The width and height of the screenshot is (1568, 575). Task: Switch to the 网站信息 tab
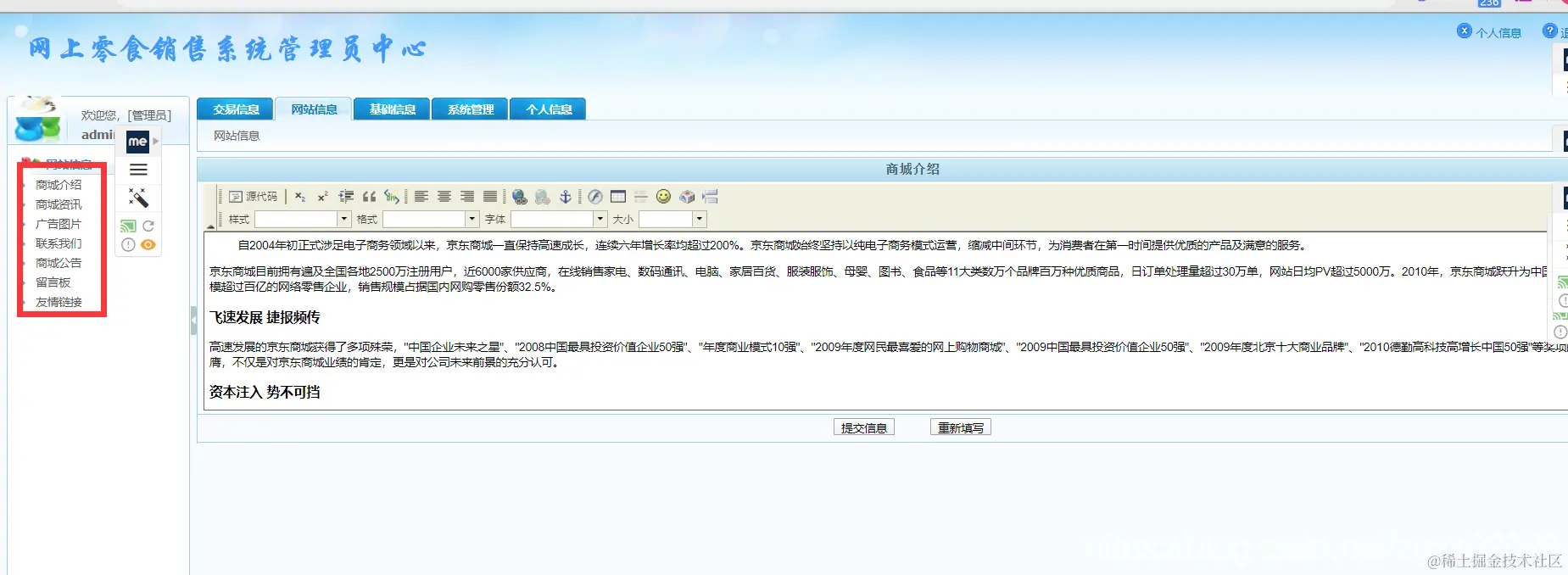click(x=314, y=109)
